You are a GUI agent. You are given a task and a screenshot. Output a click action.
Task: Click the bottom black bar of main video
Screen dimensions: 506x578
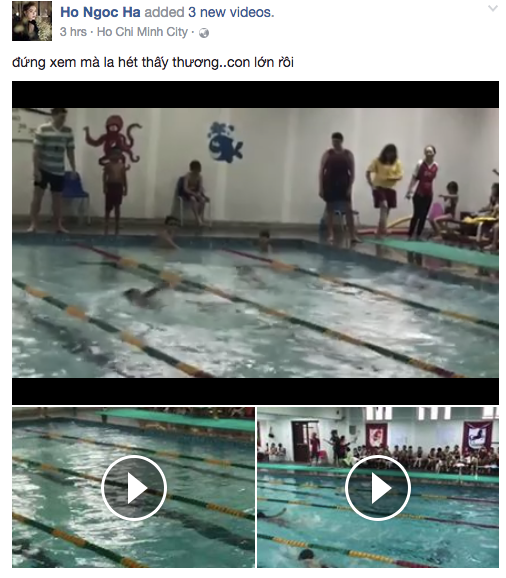point(255,391)
